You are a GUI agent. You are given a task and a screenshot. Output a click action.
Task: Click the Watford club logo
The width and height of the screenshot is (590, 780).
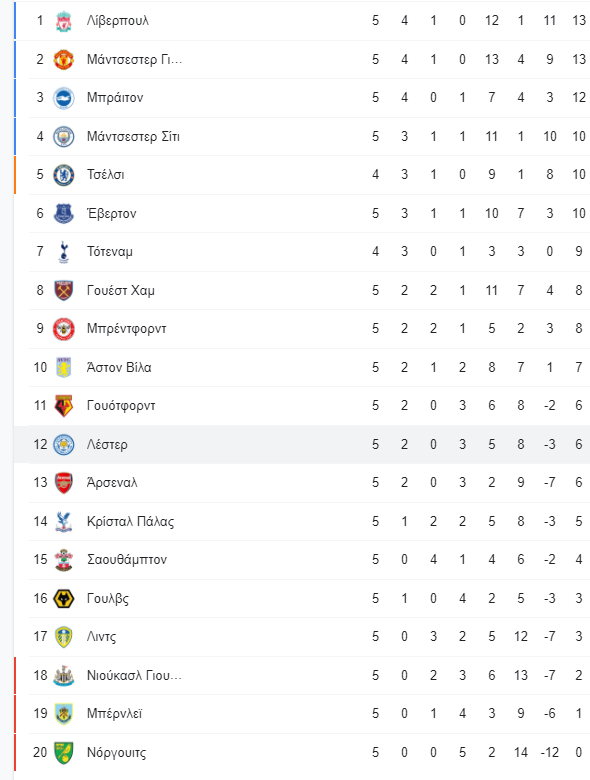[64, 406]
